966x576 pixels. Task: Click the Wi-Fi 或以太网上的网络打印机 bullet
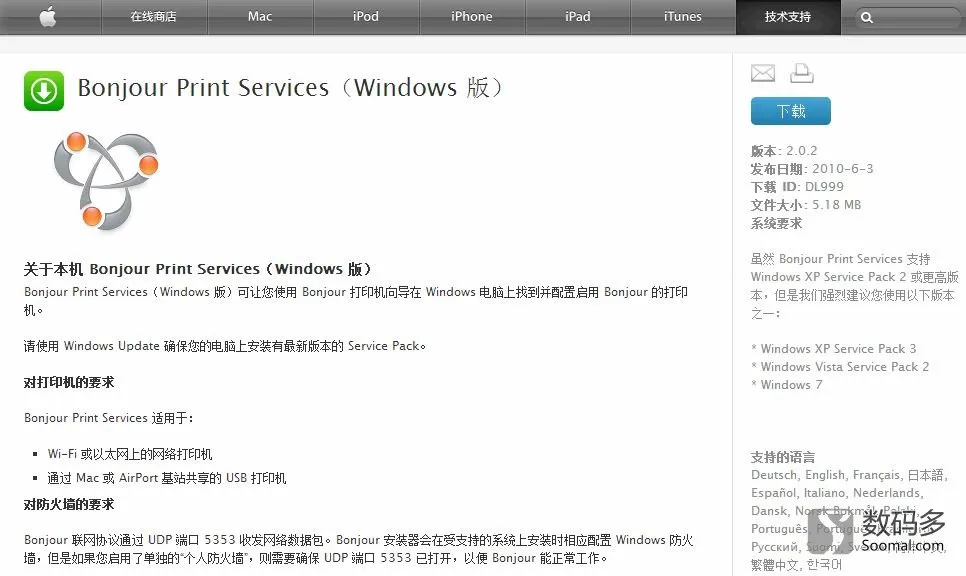click(x=130, y=455)
